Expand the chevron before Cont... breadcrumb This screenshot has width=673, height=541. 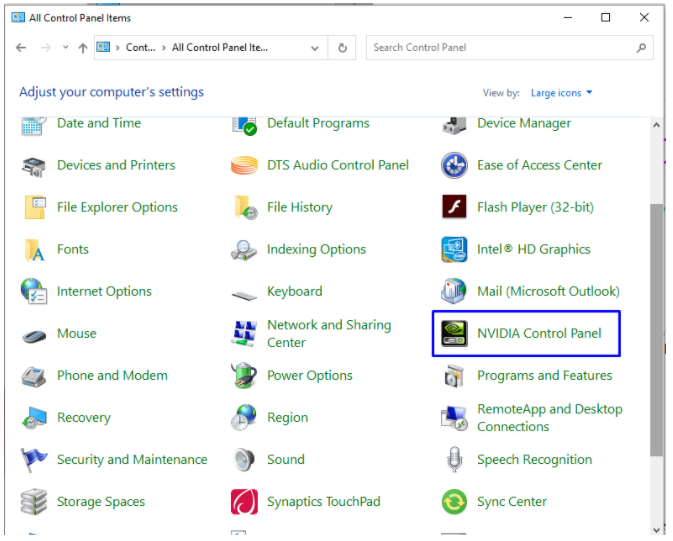[x=117, y=48]
